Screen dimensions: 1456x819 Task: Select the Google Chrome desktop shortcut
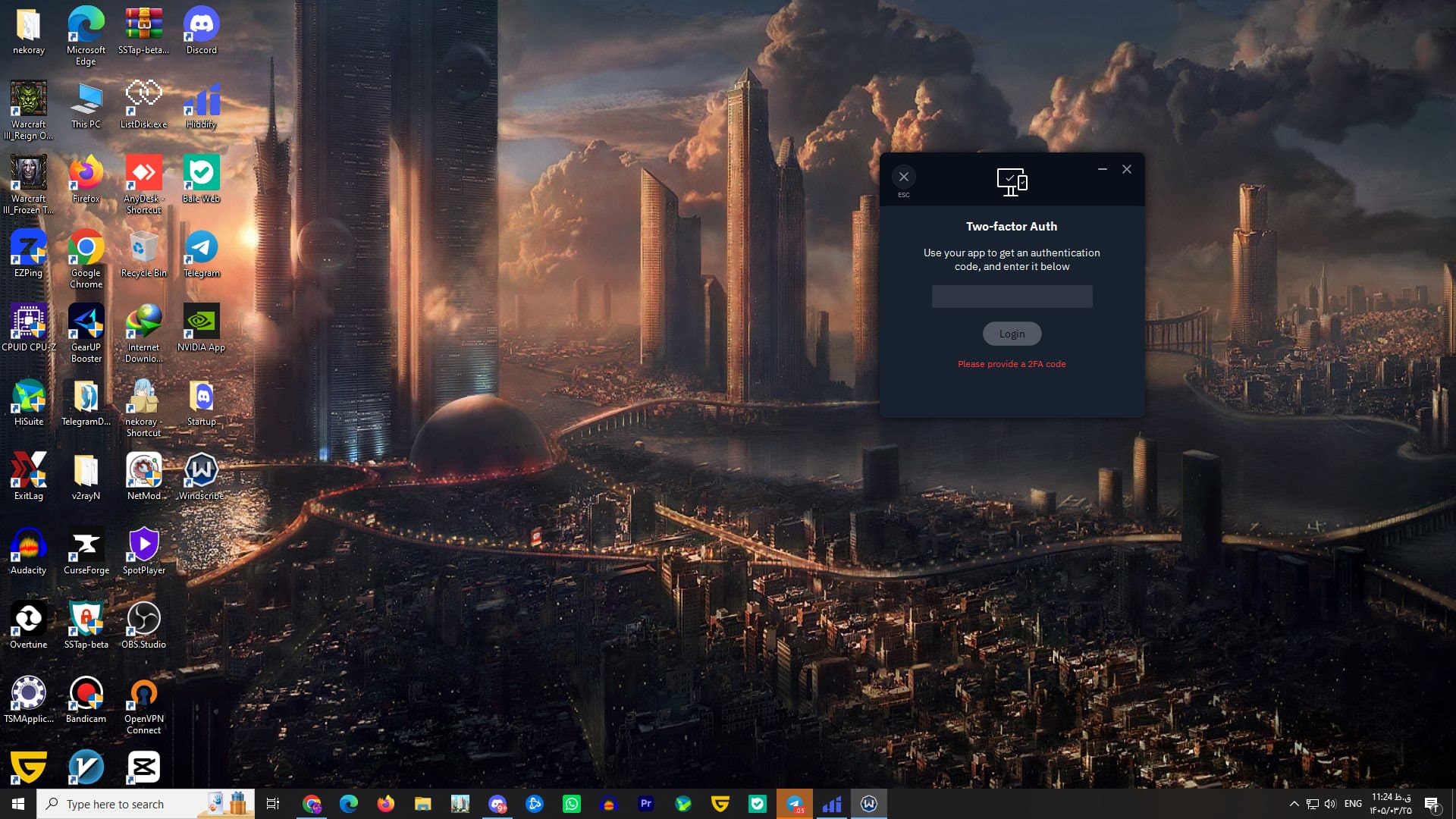[86, 259]
